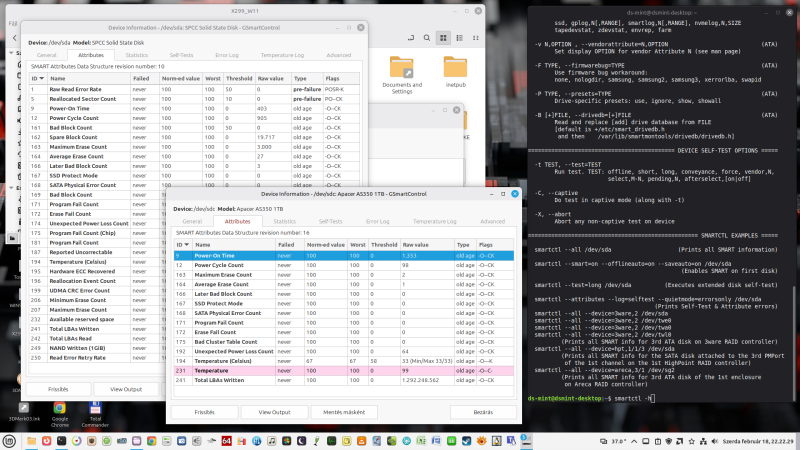Select Reallocated Sector Count row

click(194, 99)
